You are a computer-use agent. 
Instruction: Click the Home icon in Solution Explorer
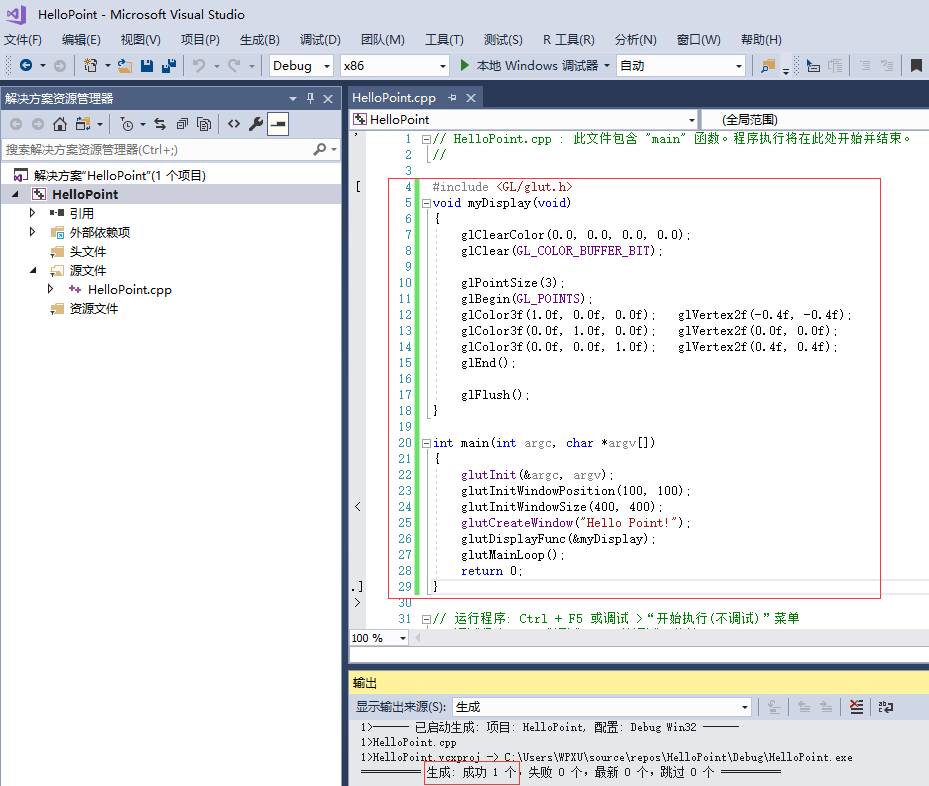pos(60,124)
